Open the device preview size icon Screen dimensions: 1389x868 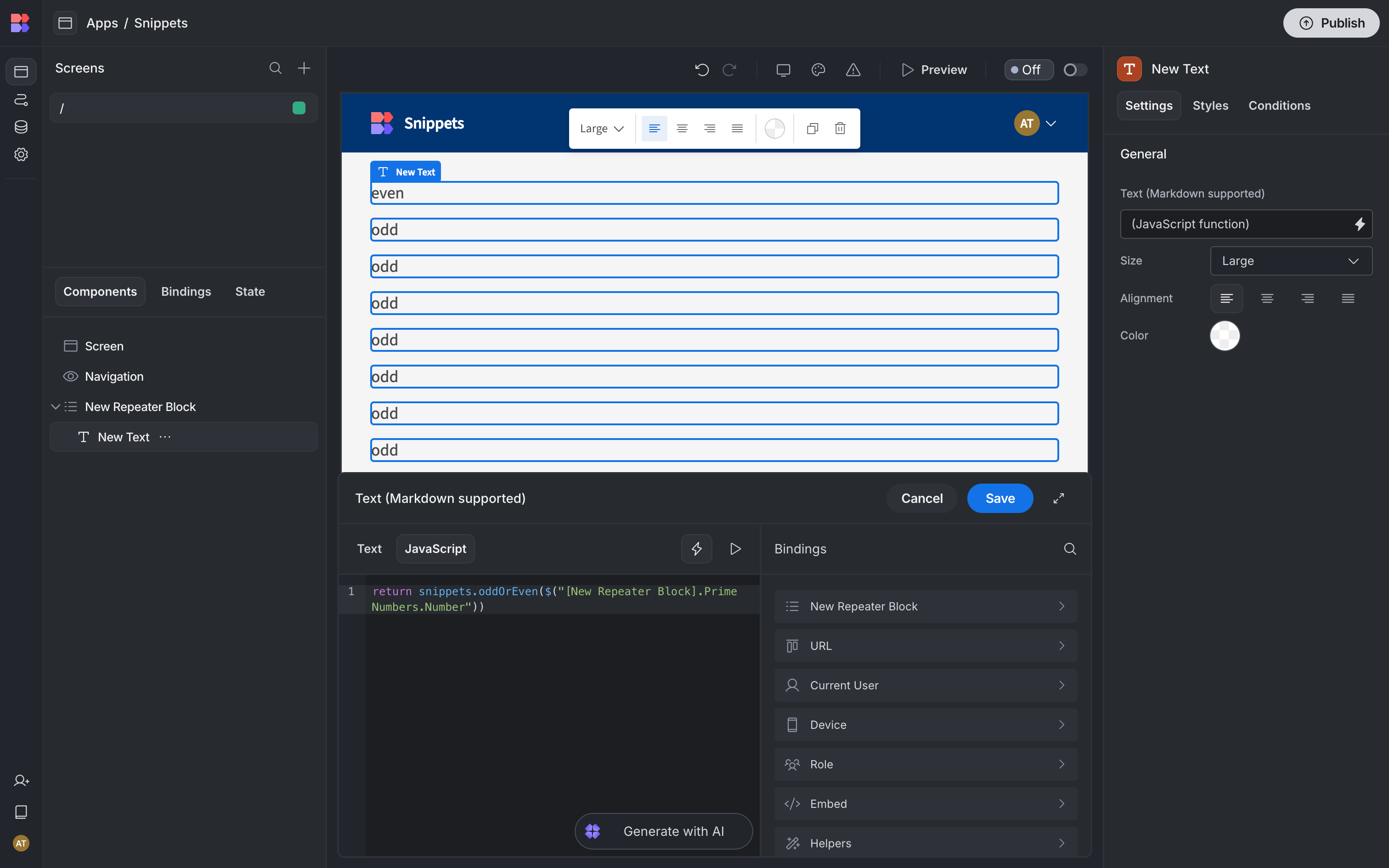coord(784,70)
